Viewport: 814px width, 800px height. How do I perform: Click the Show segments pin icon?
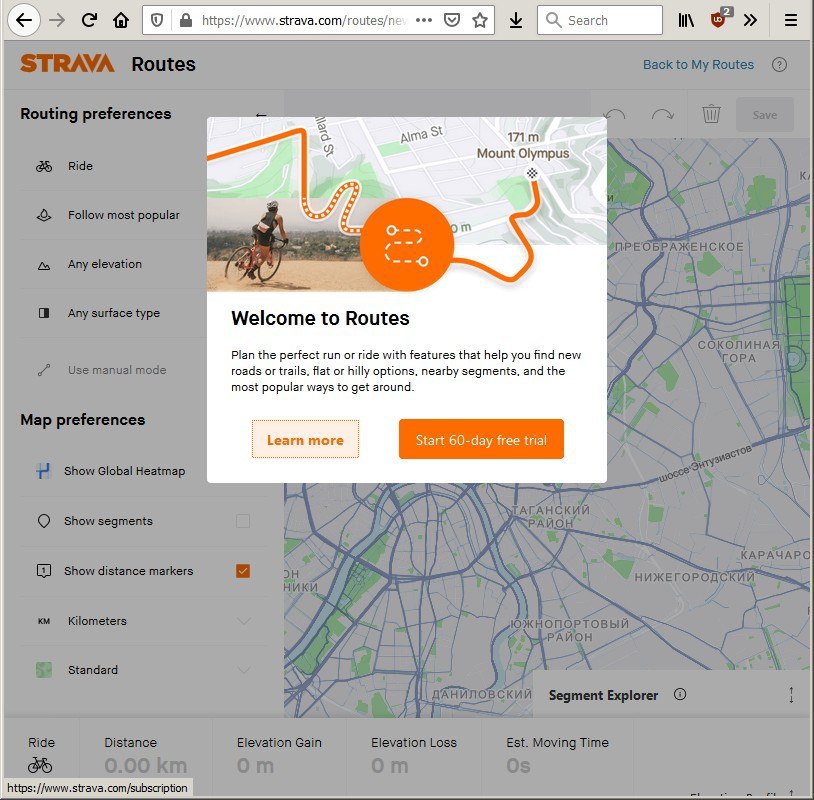click(44, 521)
